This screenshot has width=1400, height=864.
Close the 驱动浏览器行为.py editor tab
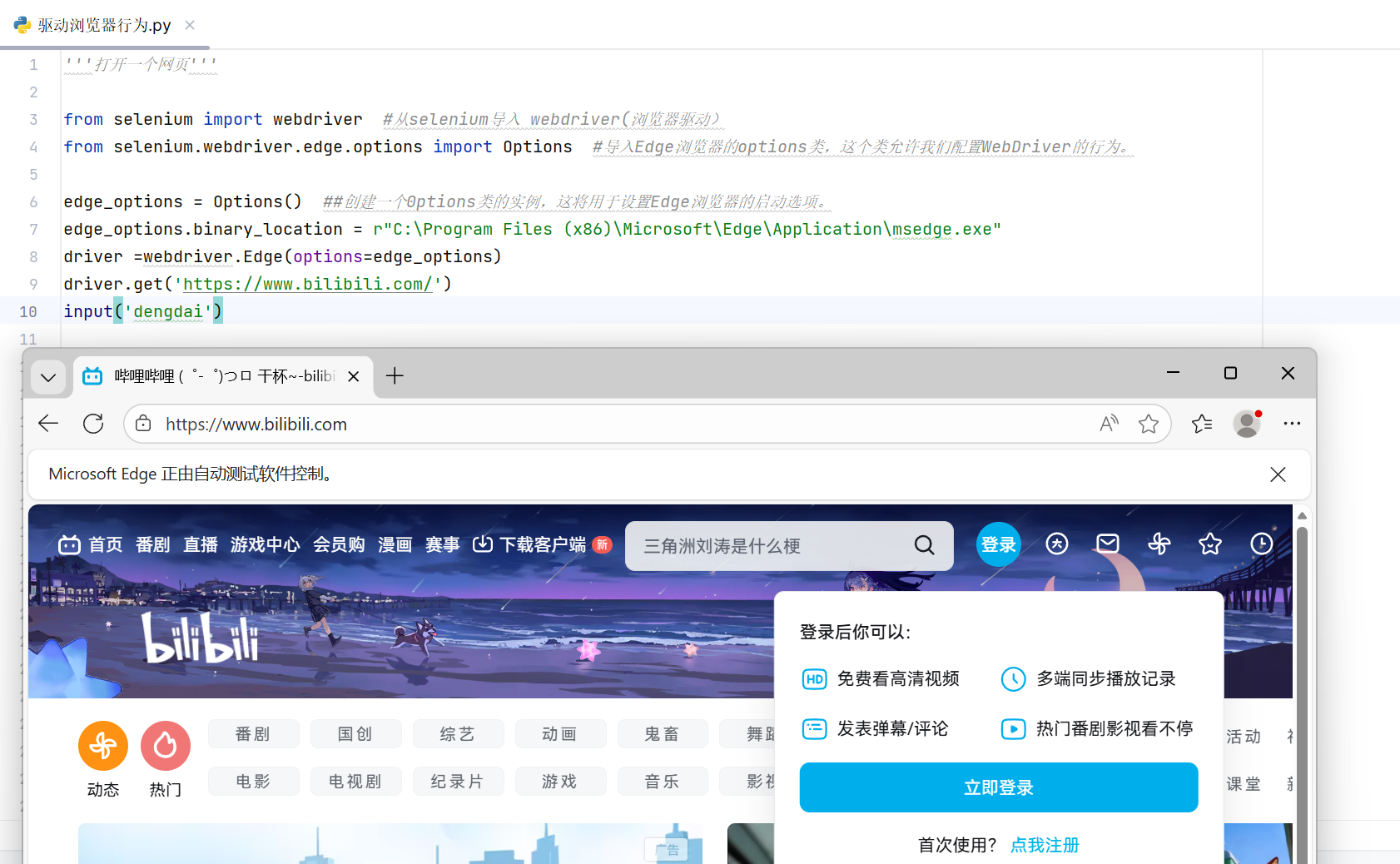190,25
